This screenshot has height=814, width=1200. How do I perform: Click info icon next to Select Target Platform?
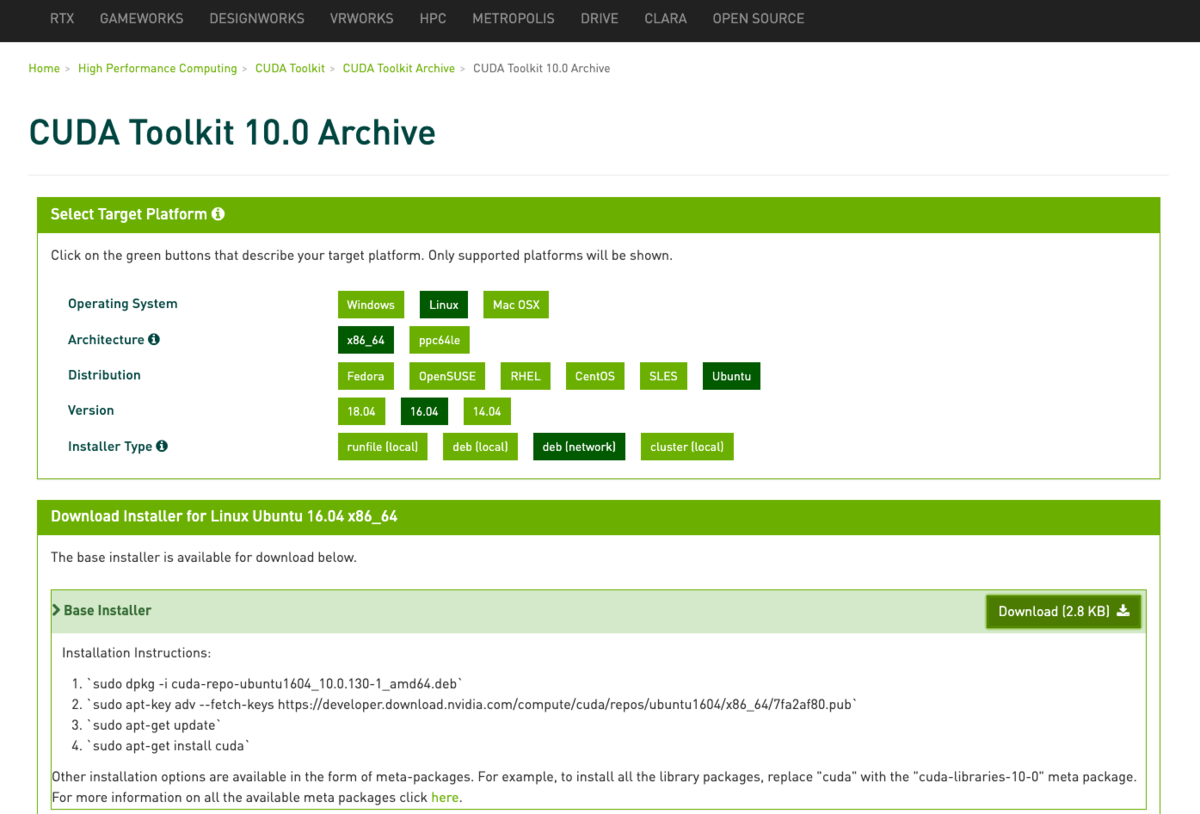click(x=218, y=214)
